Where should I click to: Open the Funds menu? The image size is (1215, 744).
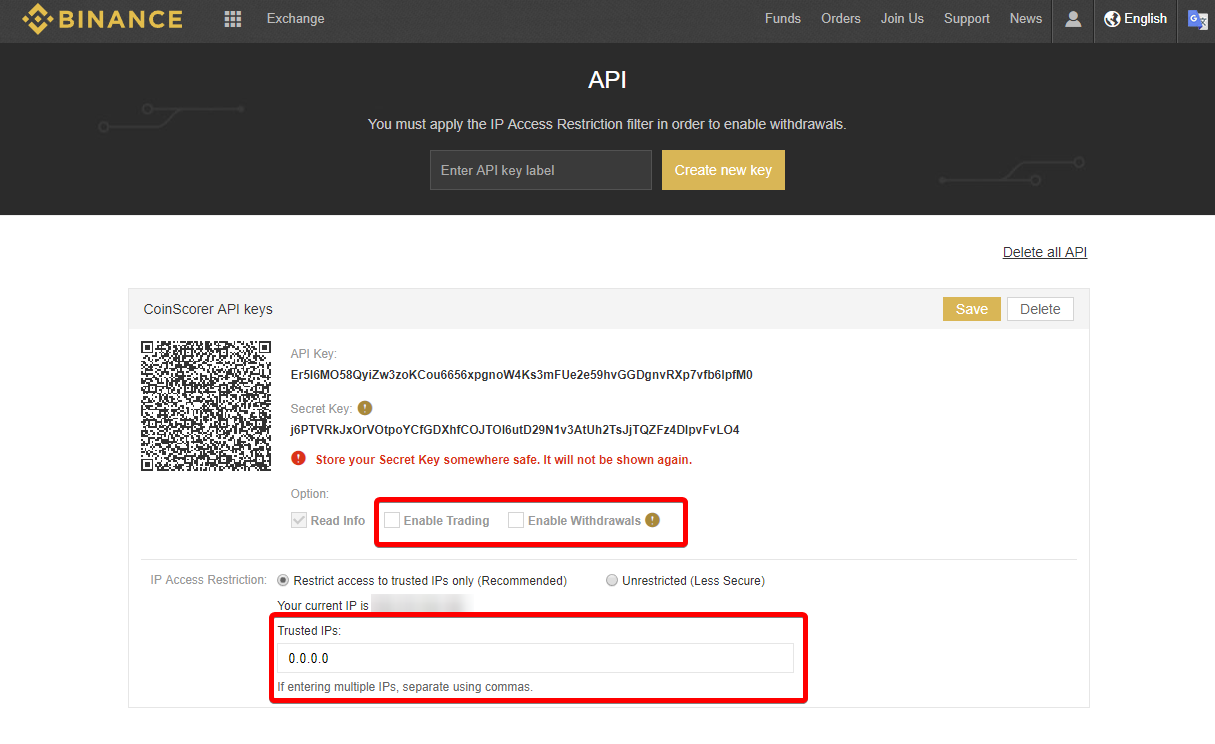click(x=783, y=19)
